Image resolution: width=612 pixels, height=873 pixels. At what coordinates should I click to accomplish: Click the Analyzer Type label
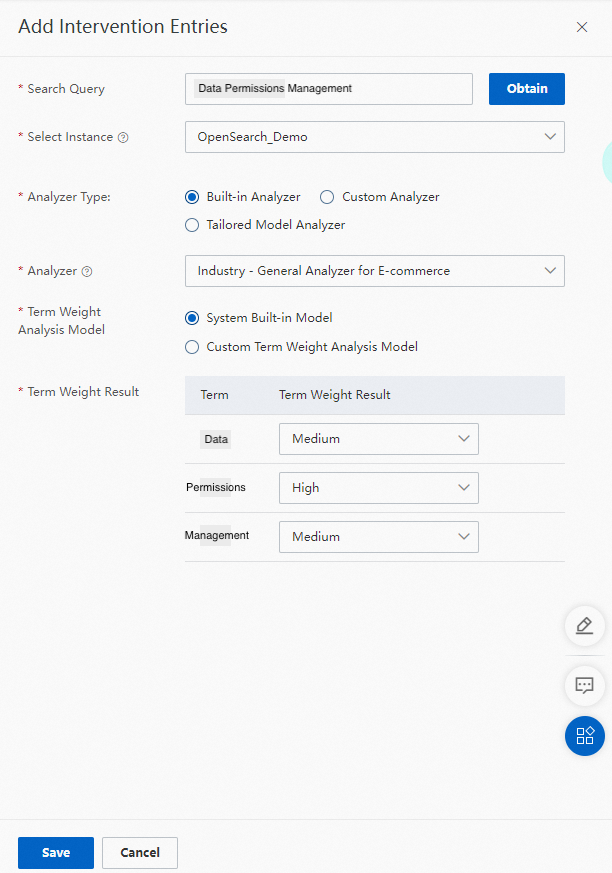69,197
